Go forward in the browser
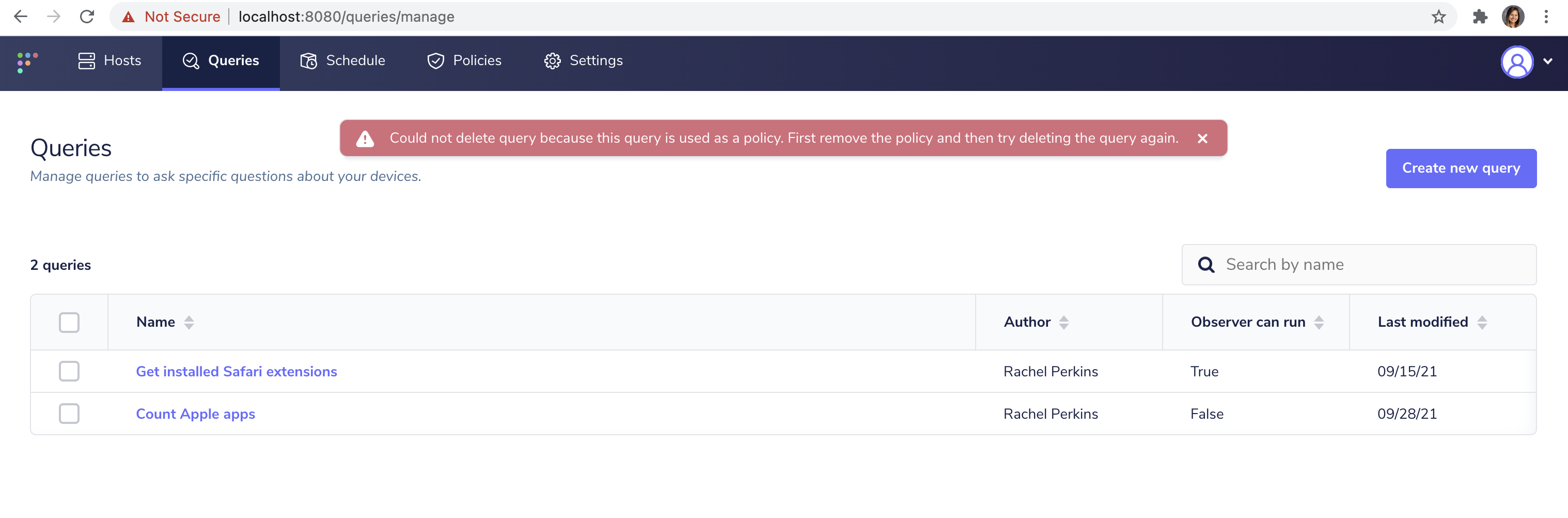This screenshot has width=1568, height=518. [54, 17]
